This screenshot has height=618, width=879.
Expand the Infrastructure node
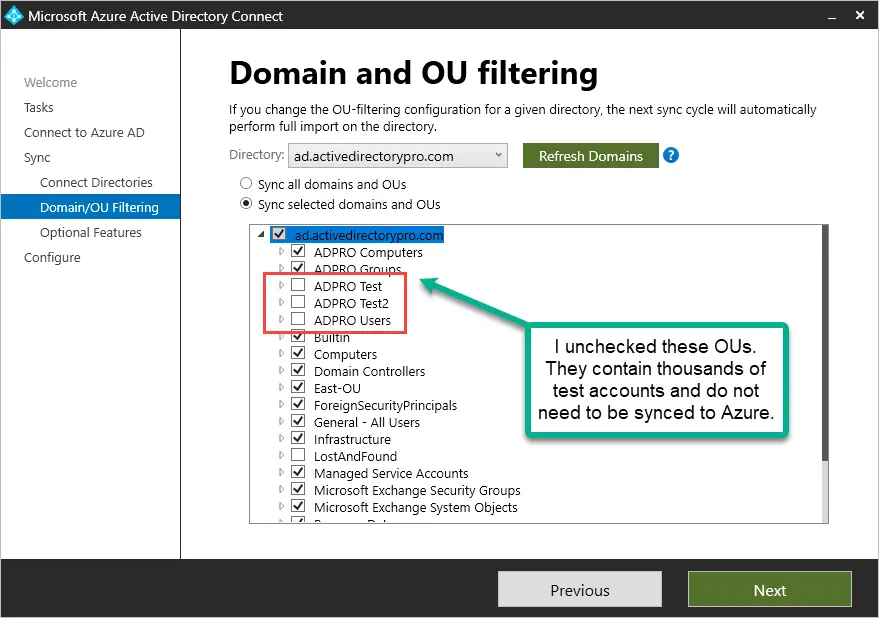(281, 438)
